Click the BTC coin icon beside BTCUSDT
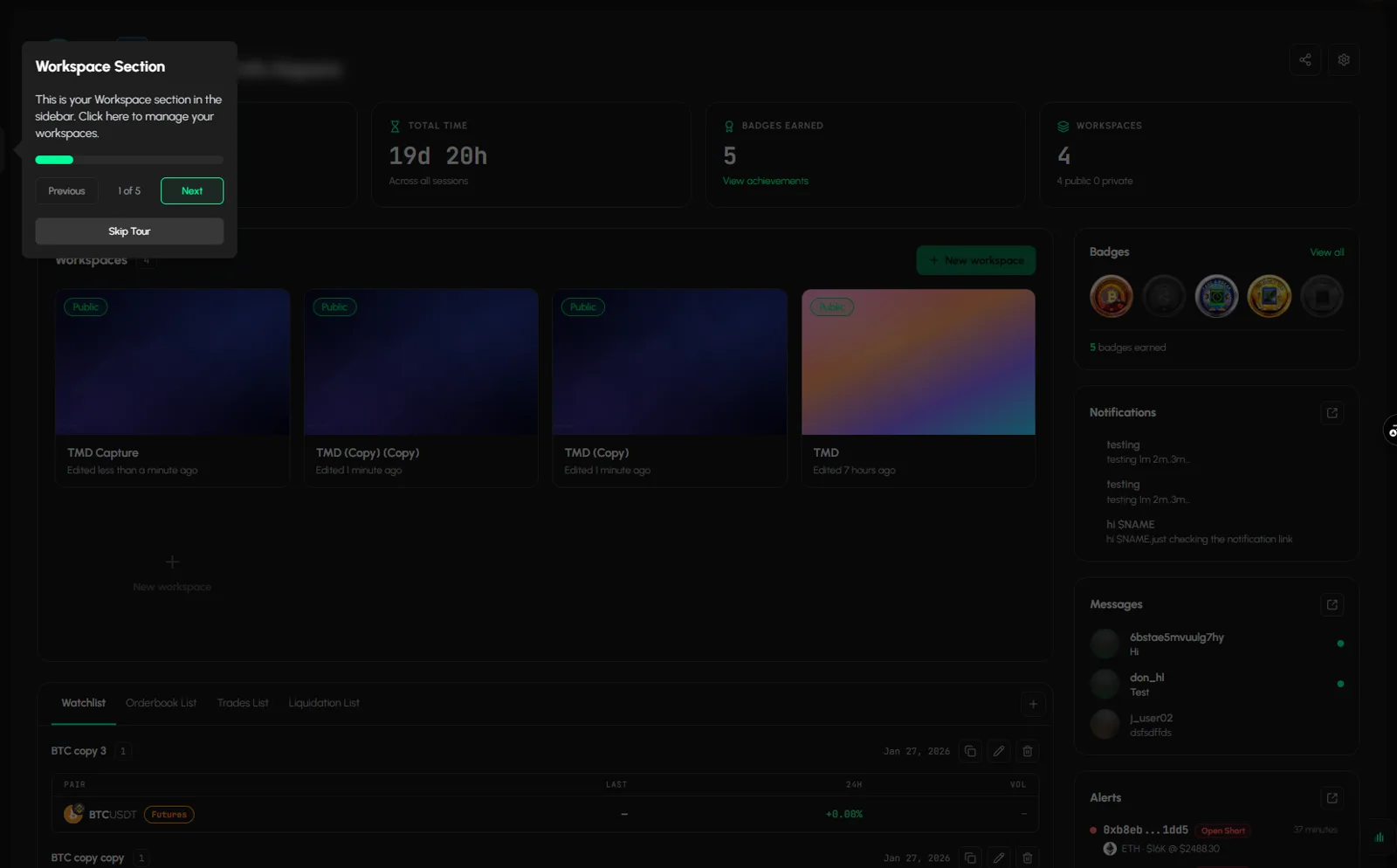This screenshot has height=868, width=1397. 73,815
